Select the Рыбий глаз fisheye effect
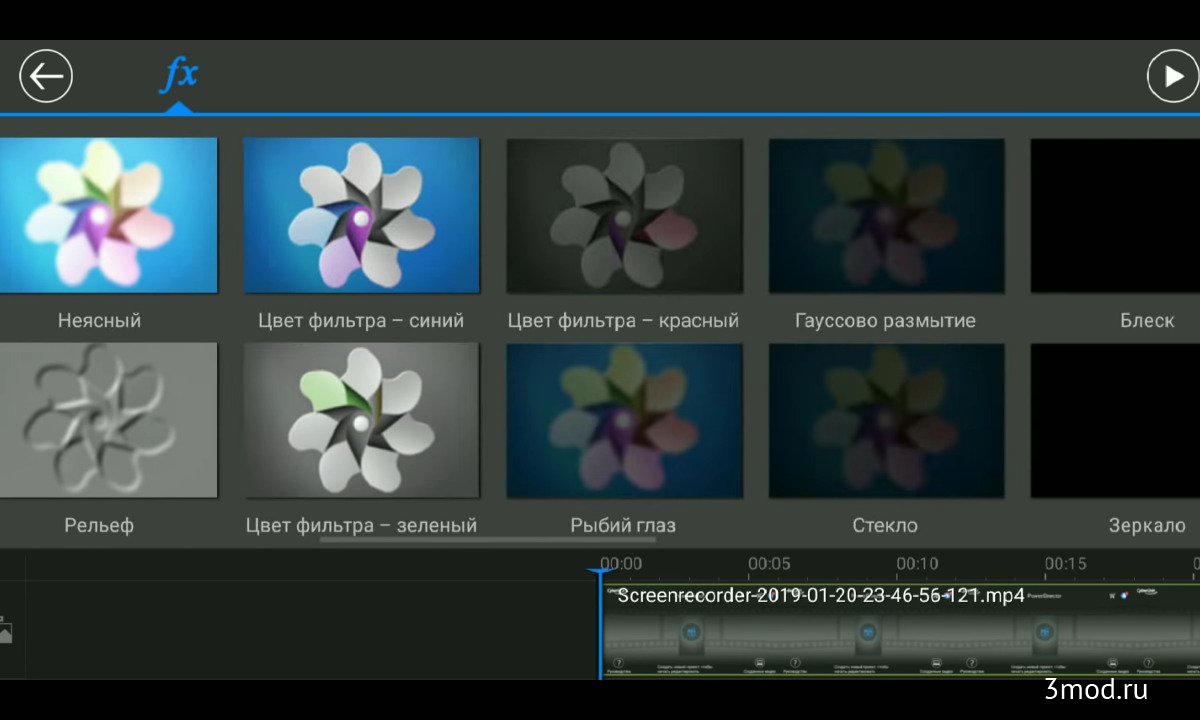1200x720 pixels. coord(624,420)
